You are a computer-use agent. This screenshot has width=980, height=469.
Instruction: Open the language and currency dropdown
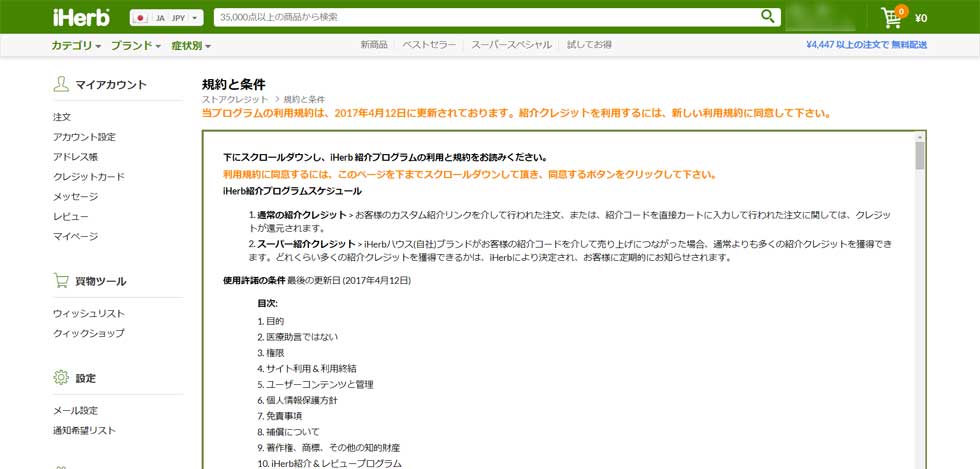point(167,17)
